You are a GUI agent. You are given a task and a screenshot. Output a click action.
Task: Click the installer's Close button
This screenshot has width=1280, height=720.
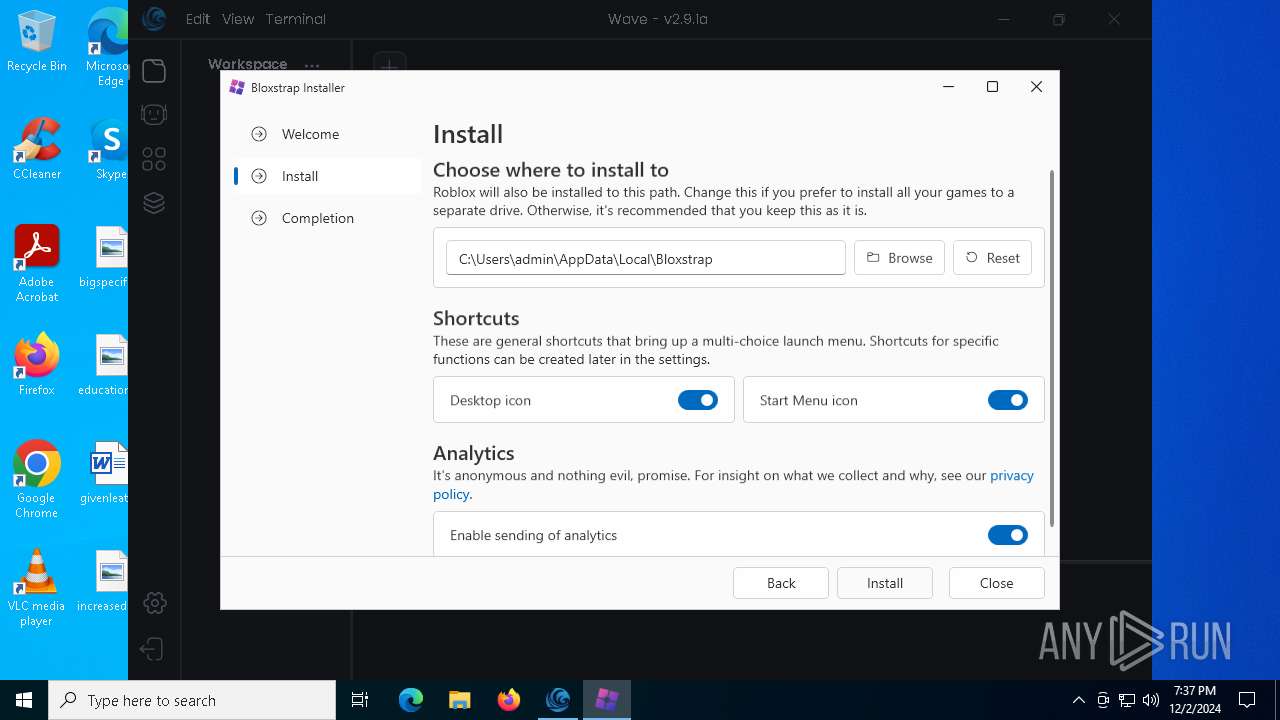pyautogui.click(x=997, y=583)
